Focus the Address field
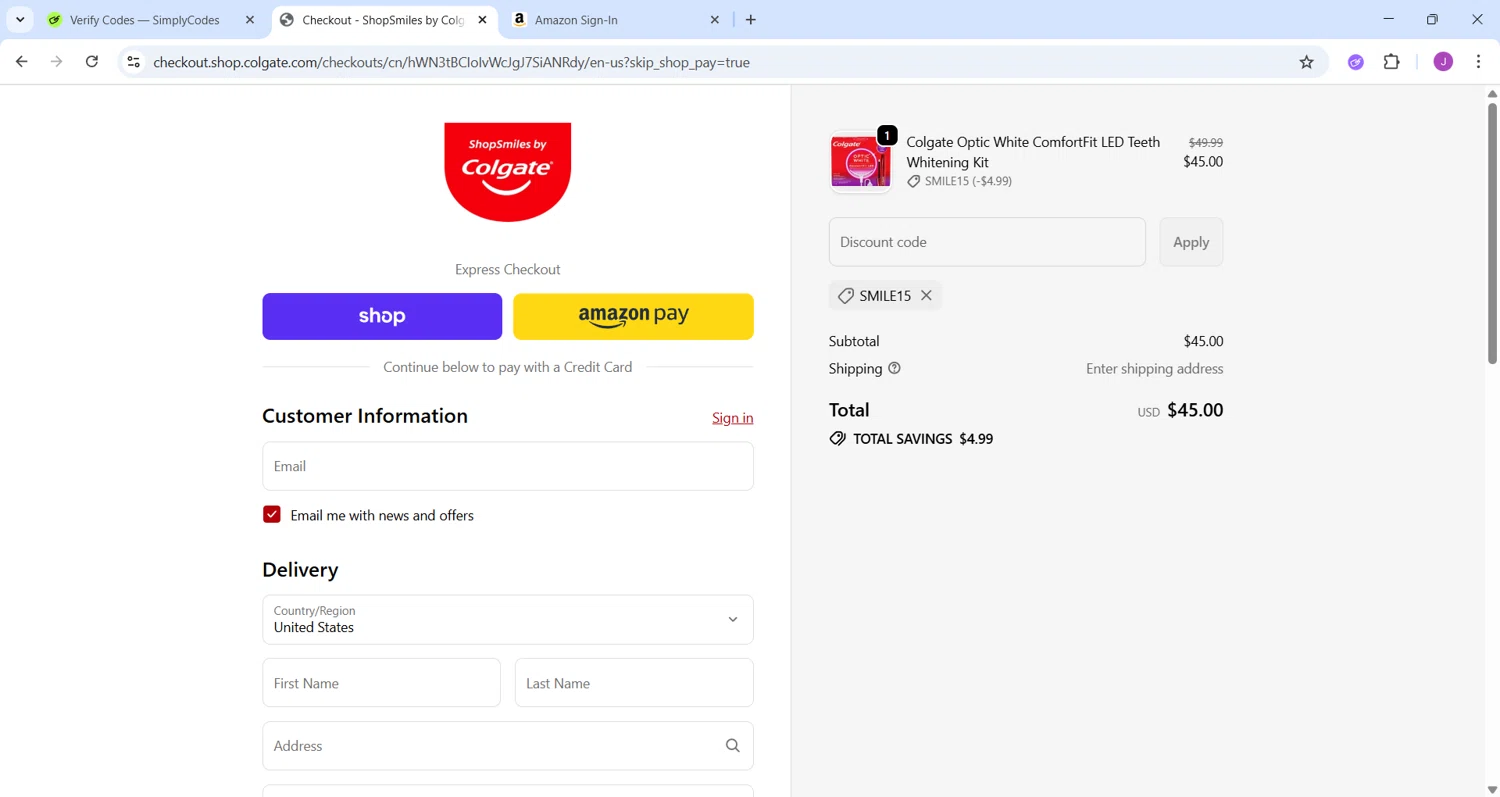This screenshot has width=1500, height=797. coord(508,746)
